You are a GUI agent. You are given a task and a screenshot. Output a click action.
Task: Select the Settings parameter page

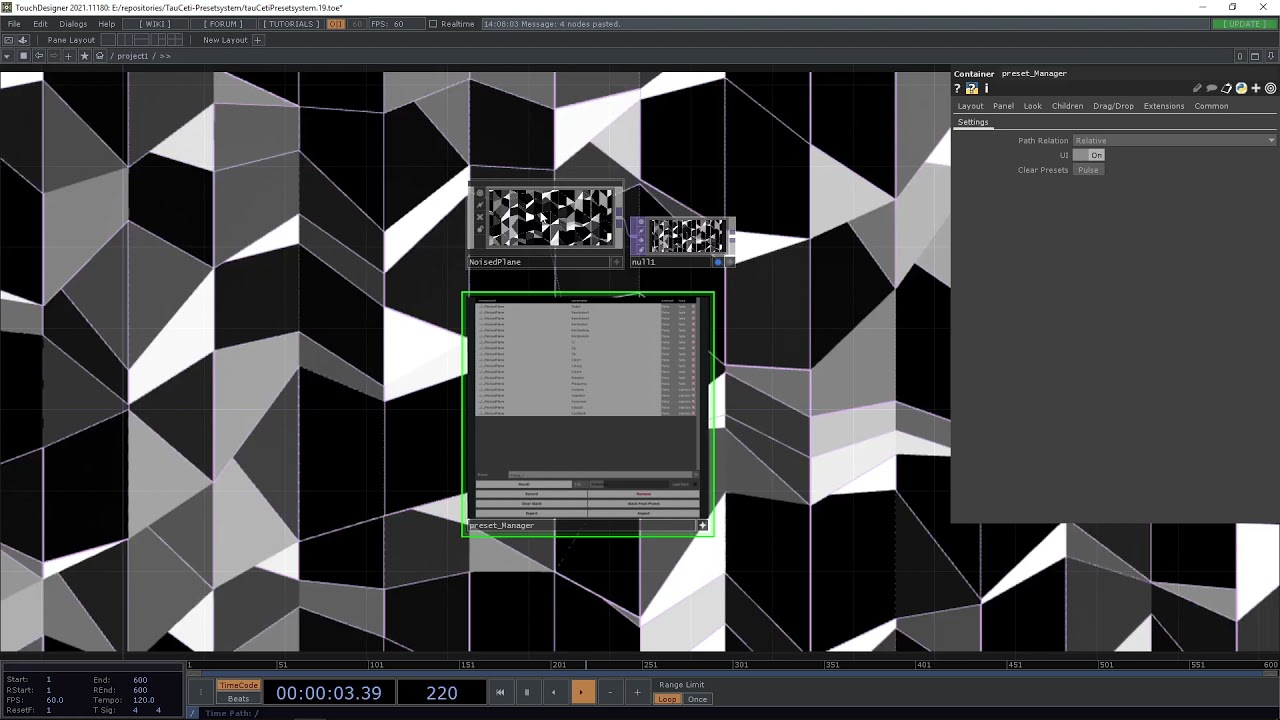pos(973,122)
